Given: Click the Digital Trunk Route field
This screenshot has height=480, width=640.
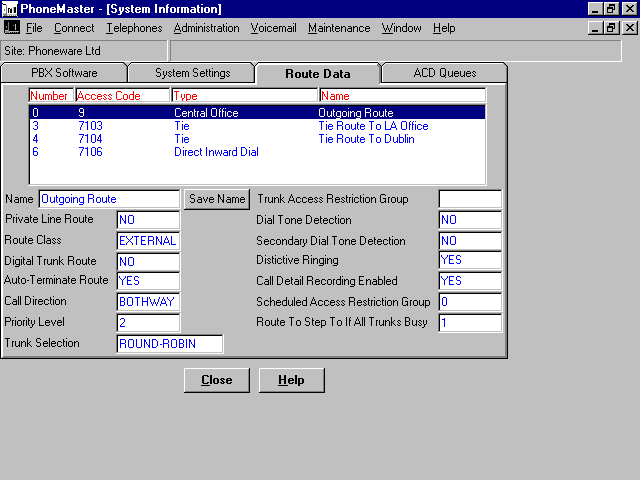Looking at the screenshot, I should click(148, 262).
